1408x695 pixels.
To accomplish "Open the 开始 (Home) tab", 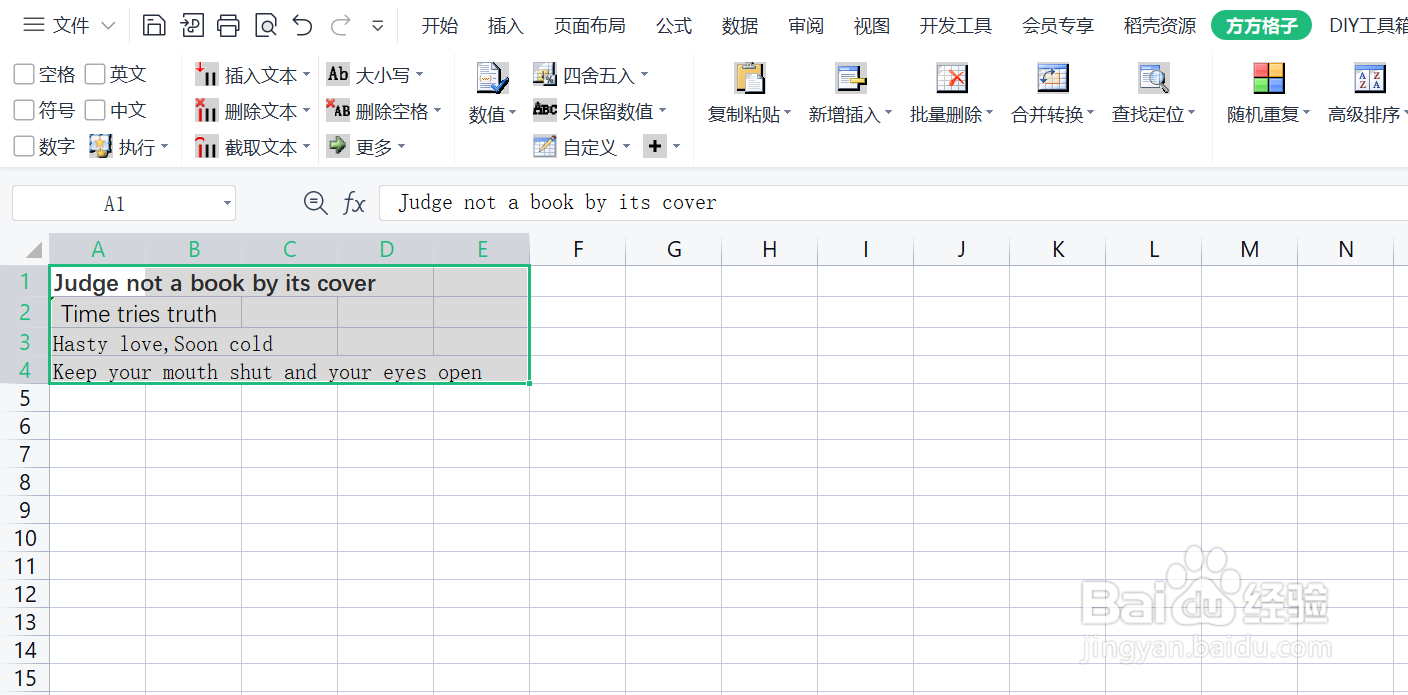I will pyautogui.click(x=440, y=26).
